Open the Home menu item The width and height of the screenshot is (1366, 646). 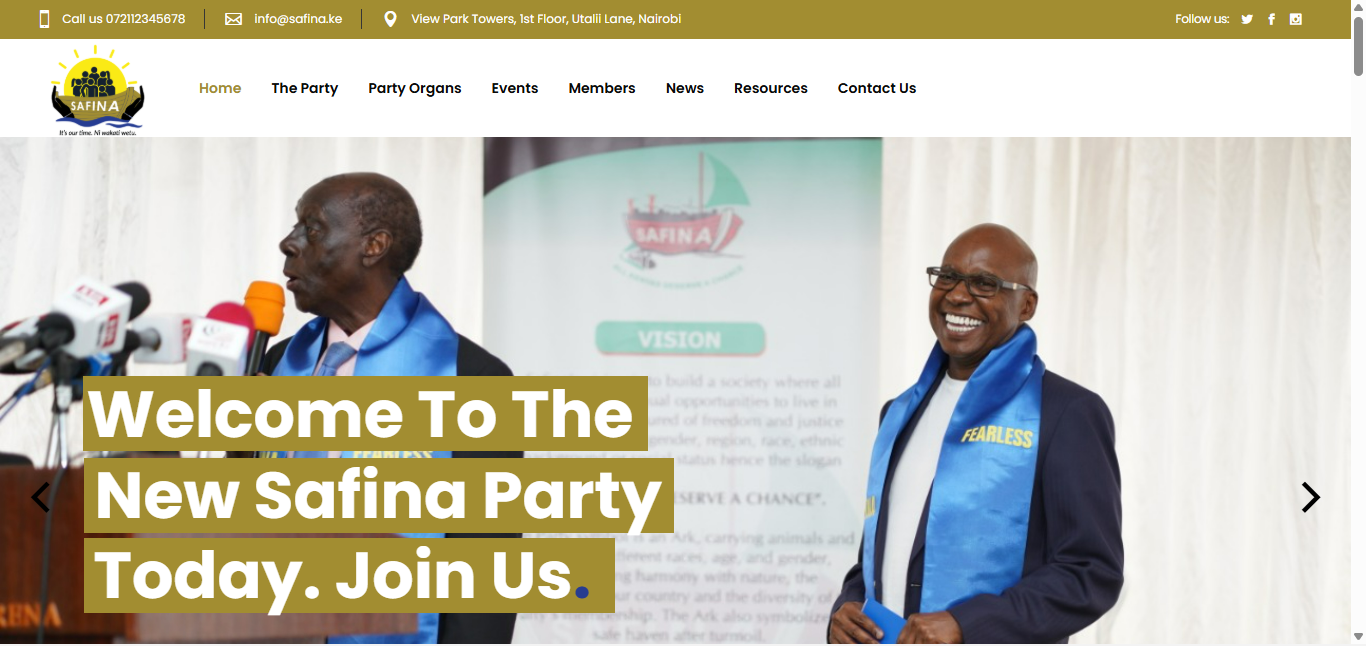(220, 88)
